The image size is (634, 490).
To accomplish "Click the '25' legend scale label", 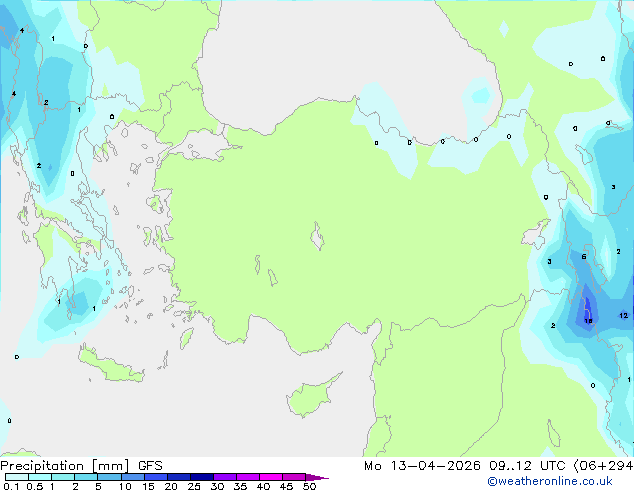I will coord(194,486).
